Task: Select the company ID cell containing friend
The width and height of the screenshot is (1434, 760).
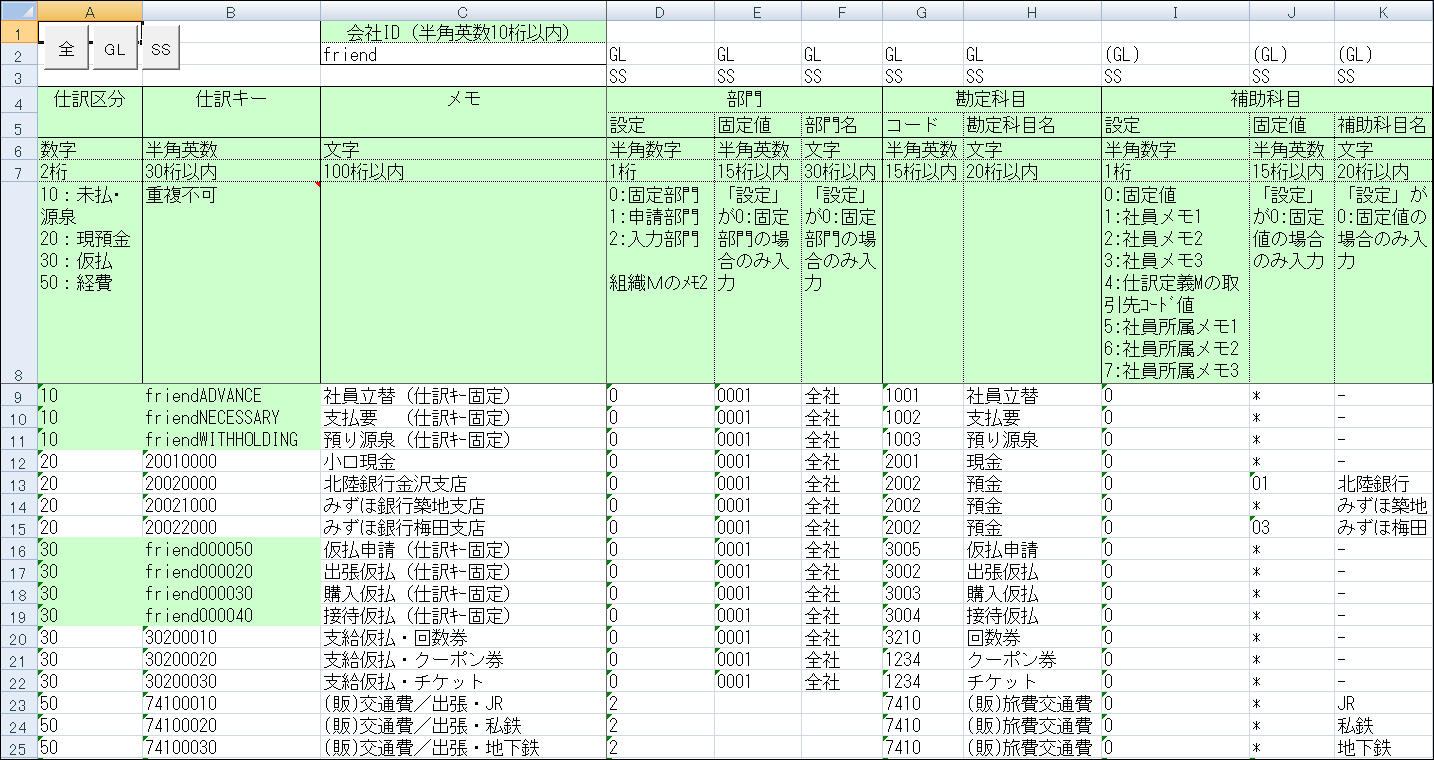Action: [x=463, y=55]
